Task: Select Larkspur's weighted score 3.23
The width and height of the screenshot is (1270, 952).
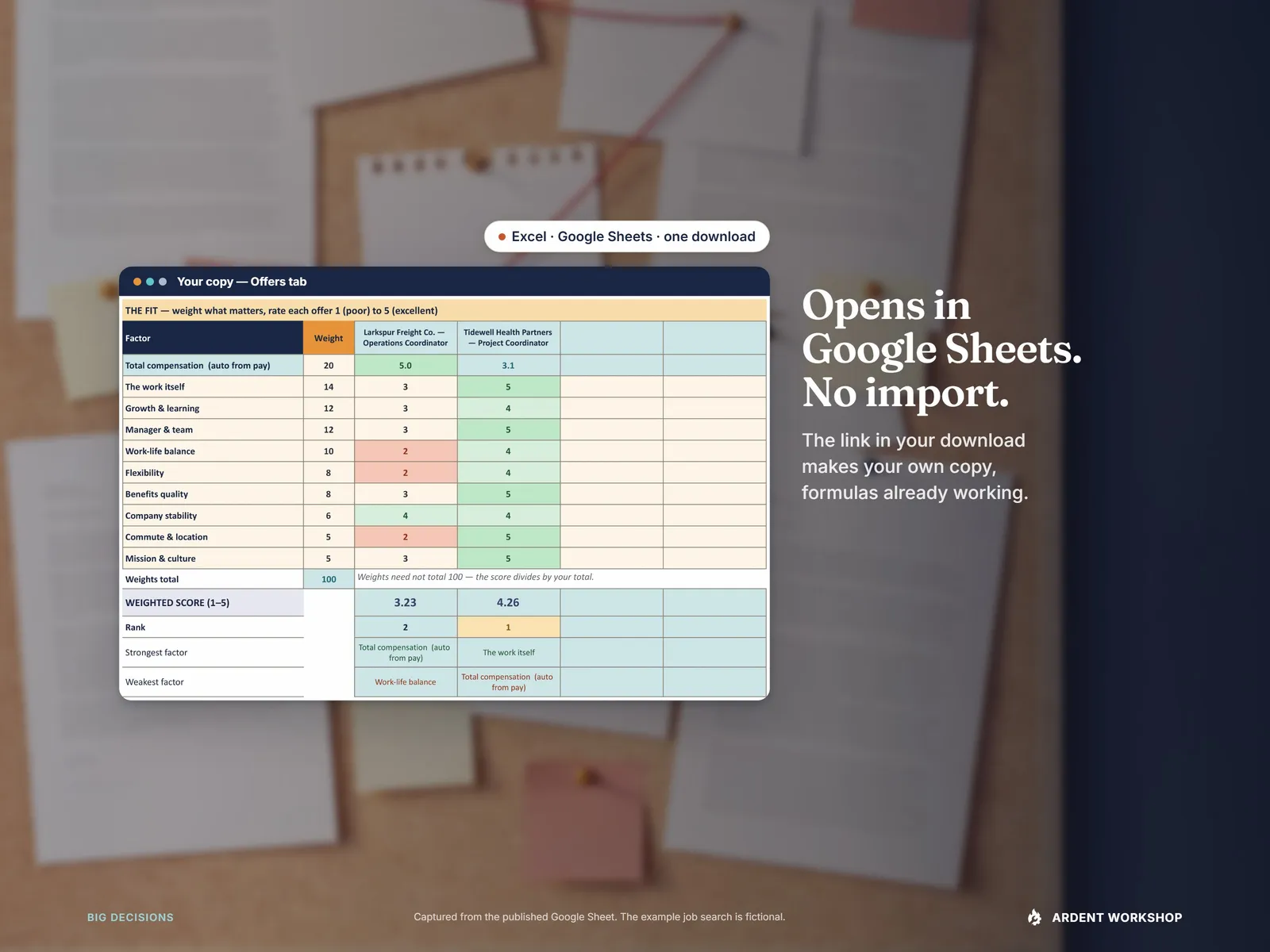Action: pyautogui.click(x=406, y=603)
